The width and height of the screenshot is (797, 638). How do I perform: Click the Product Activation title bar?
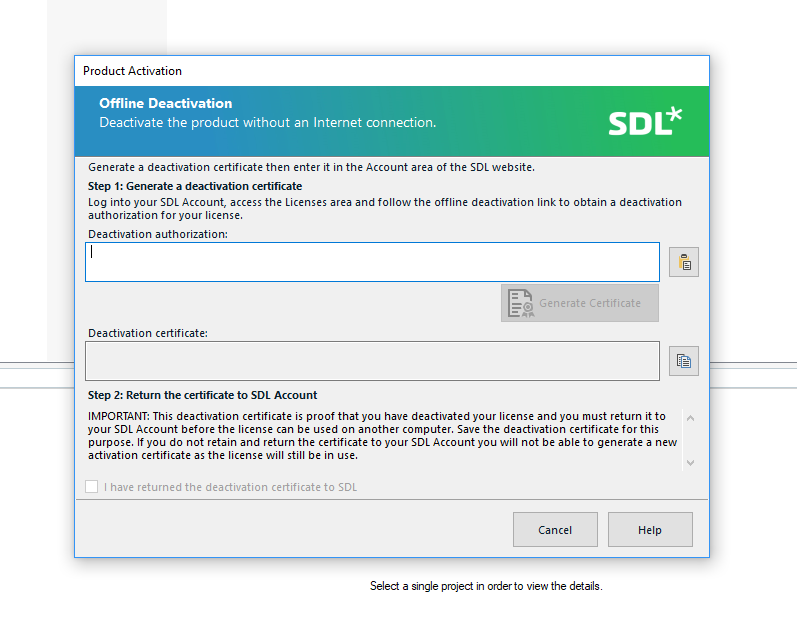pyautogui.click(x=392, y=71)
